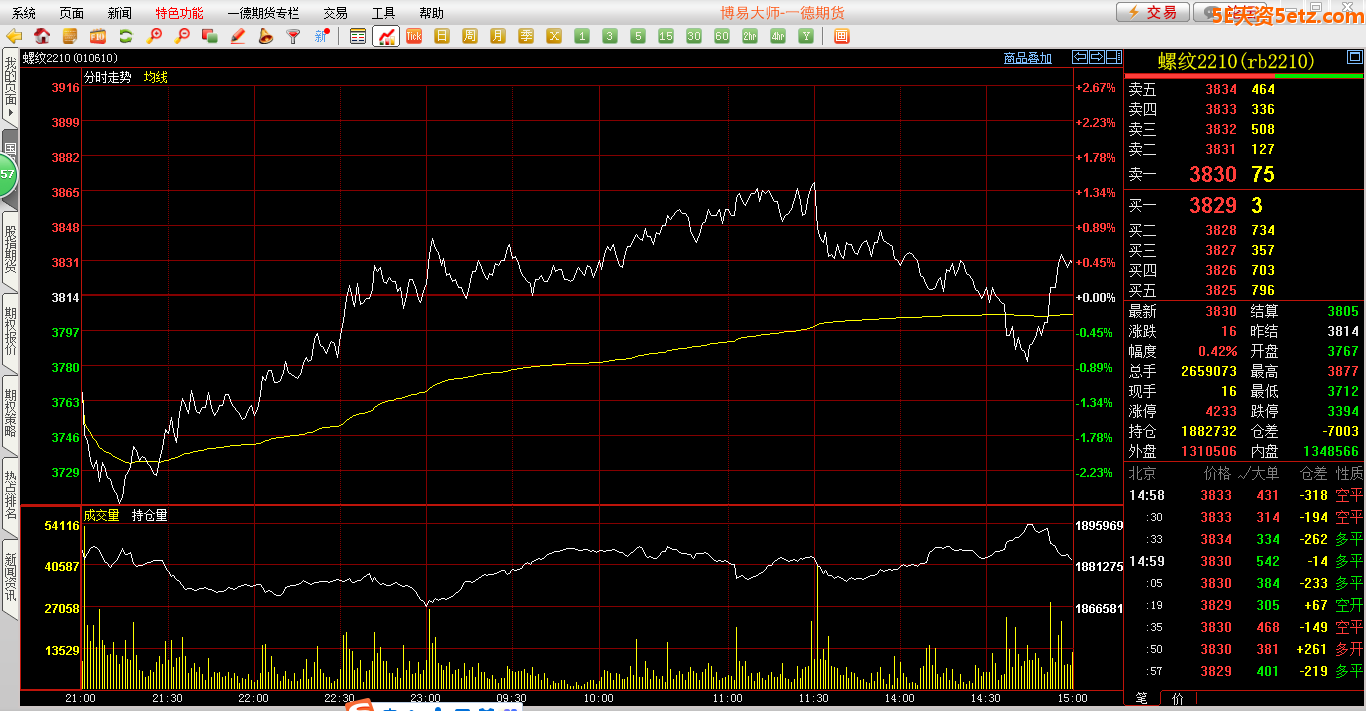The height and width of the screenshot is (711, 1366).
Task: Click the yellow 均线 legend label
Action: (156, 77)
